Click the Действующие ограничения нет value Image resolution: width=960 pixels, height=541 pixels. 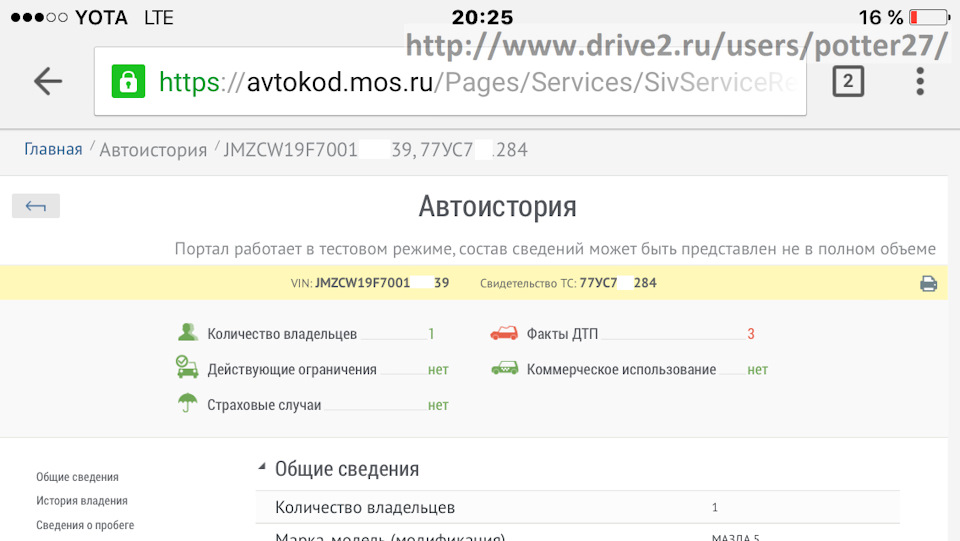point(438,370)
